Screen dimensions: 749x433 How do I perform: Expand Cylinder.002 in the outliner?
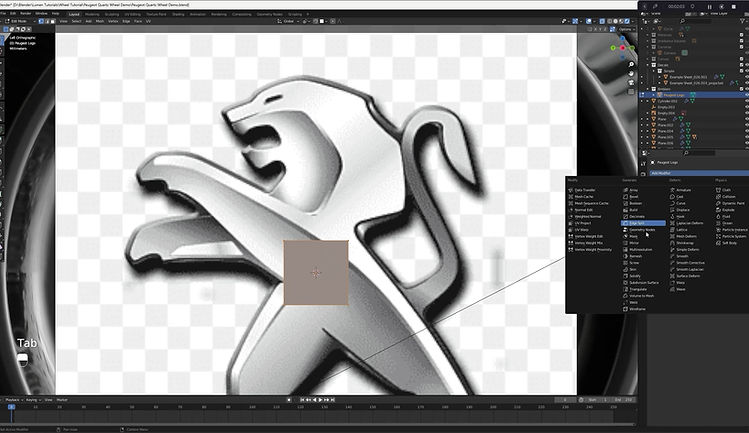tap(648, 101)
